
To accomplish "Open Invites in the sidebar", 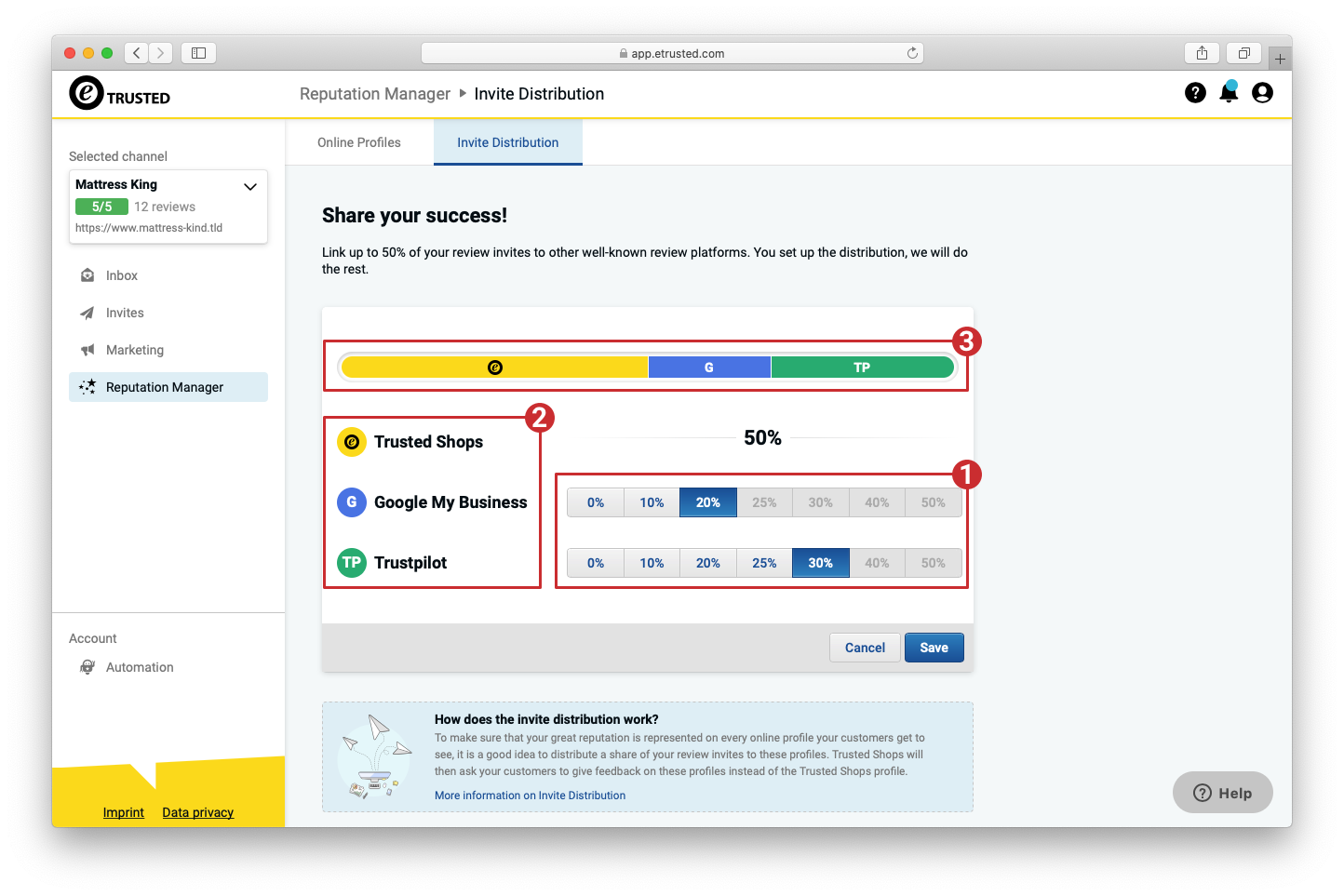I will 168,313.
